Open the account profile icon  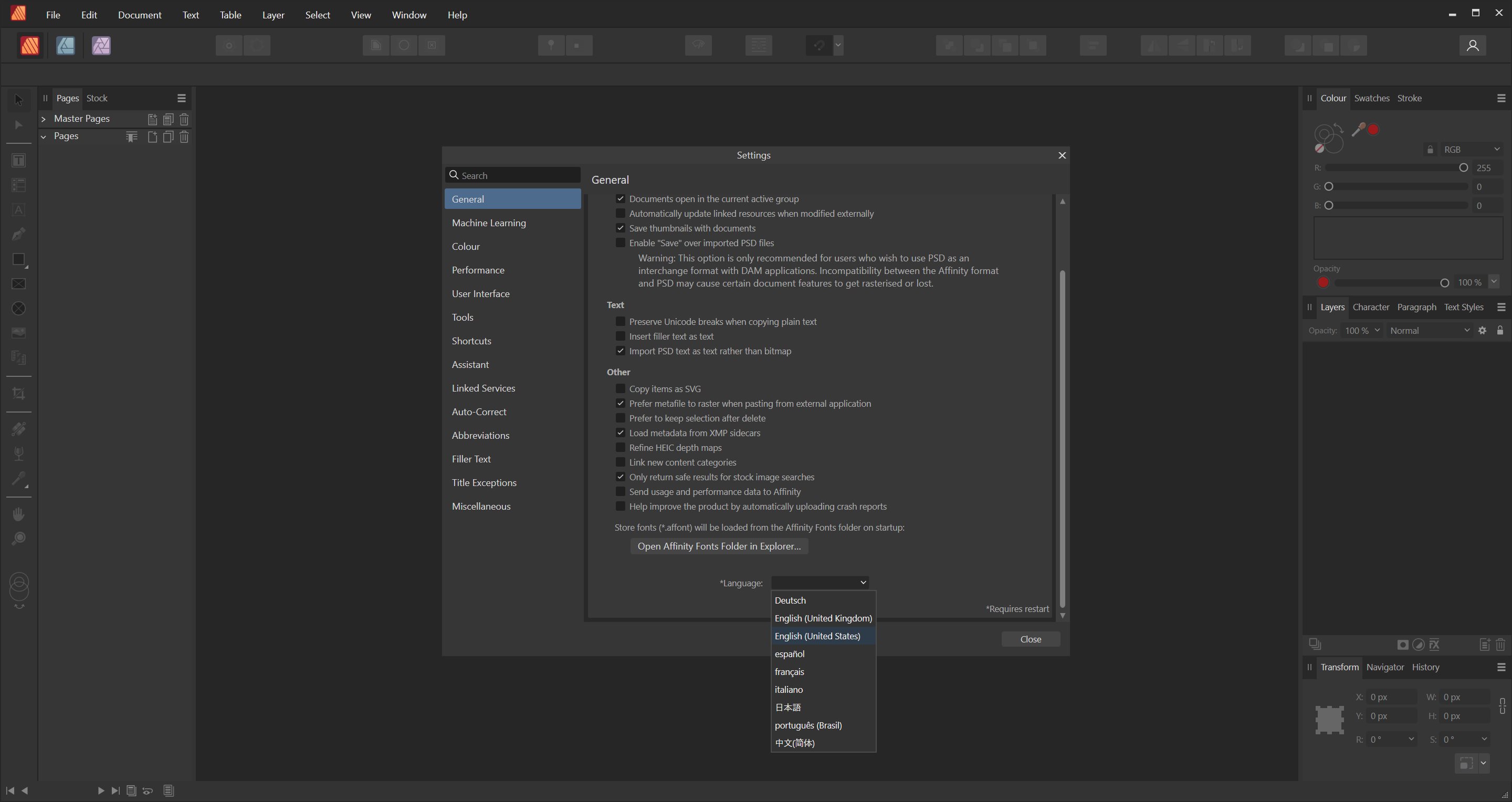[x=1472, y=45]
